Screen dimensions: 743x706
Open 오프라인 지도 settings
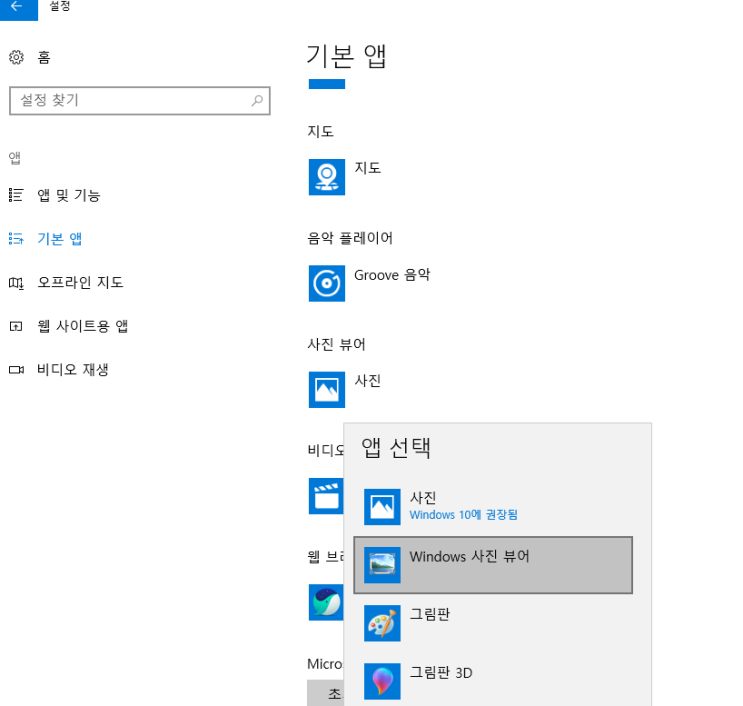pyautogui.click(x=81, y=282)
